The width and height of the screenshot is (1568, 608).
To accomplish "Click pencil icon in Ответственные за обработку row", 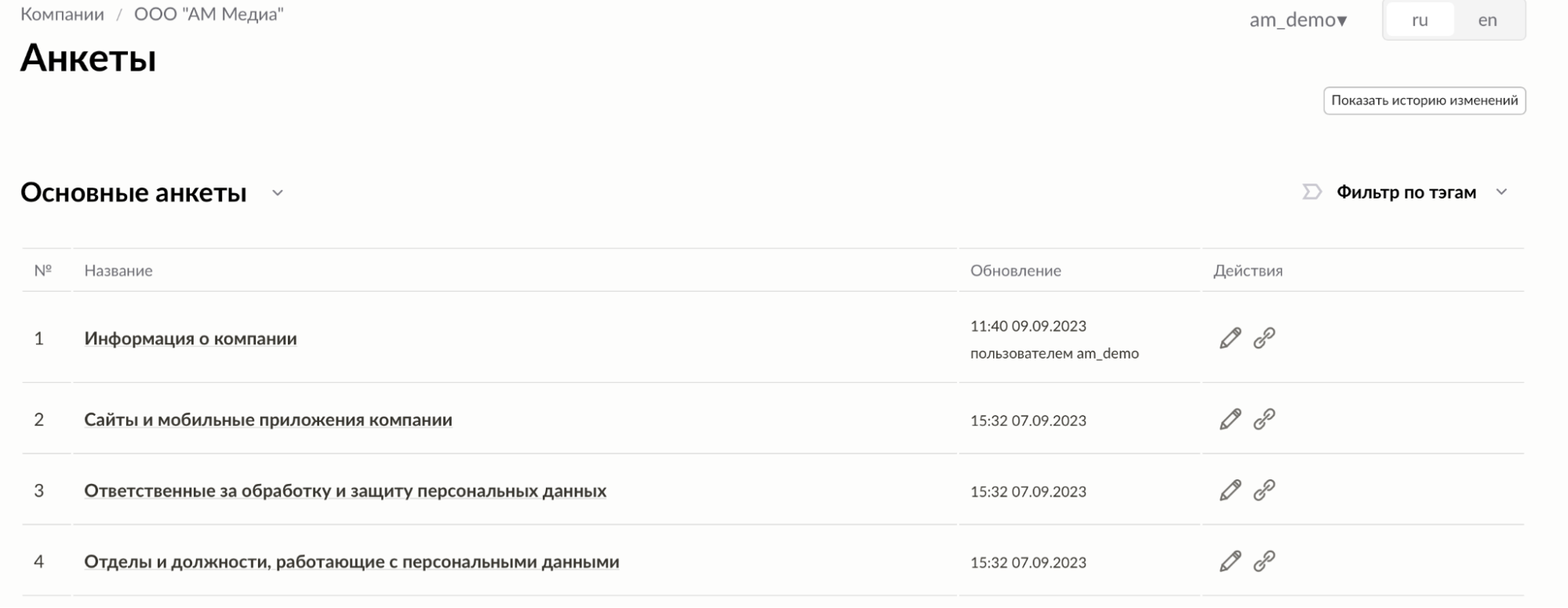I will point(1230,490).
